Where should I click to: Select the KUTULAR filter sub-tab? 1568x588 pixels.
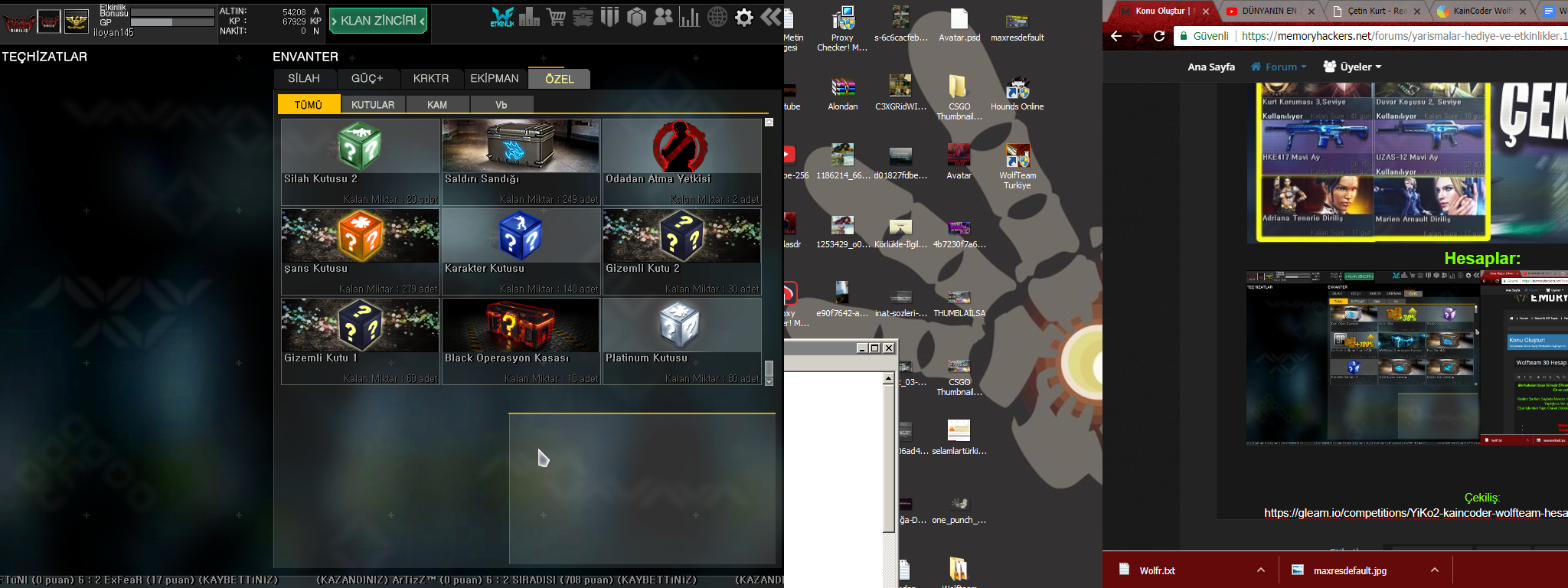tap(373, 104)
